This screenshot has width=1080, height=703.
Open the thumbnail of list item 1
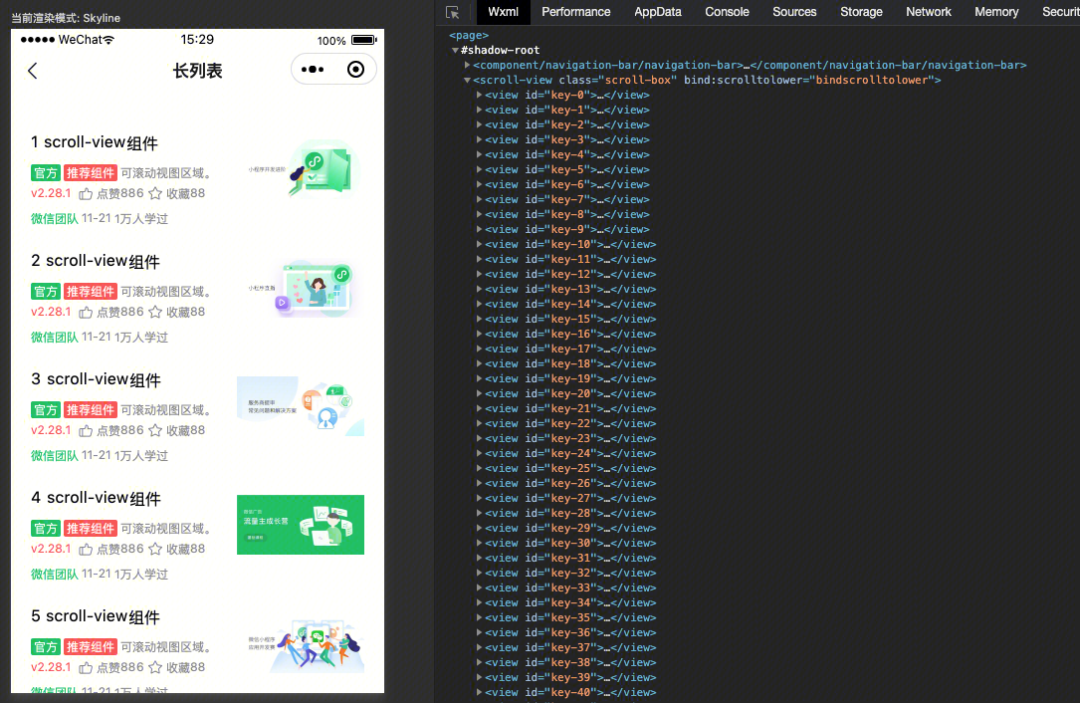pyautogui.click(x=300, y=169)
